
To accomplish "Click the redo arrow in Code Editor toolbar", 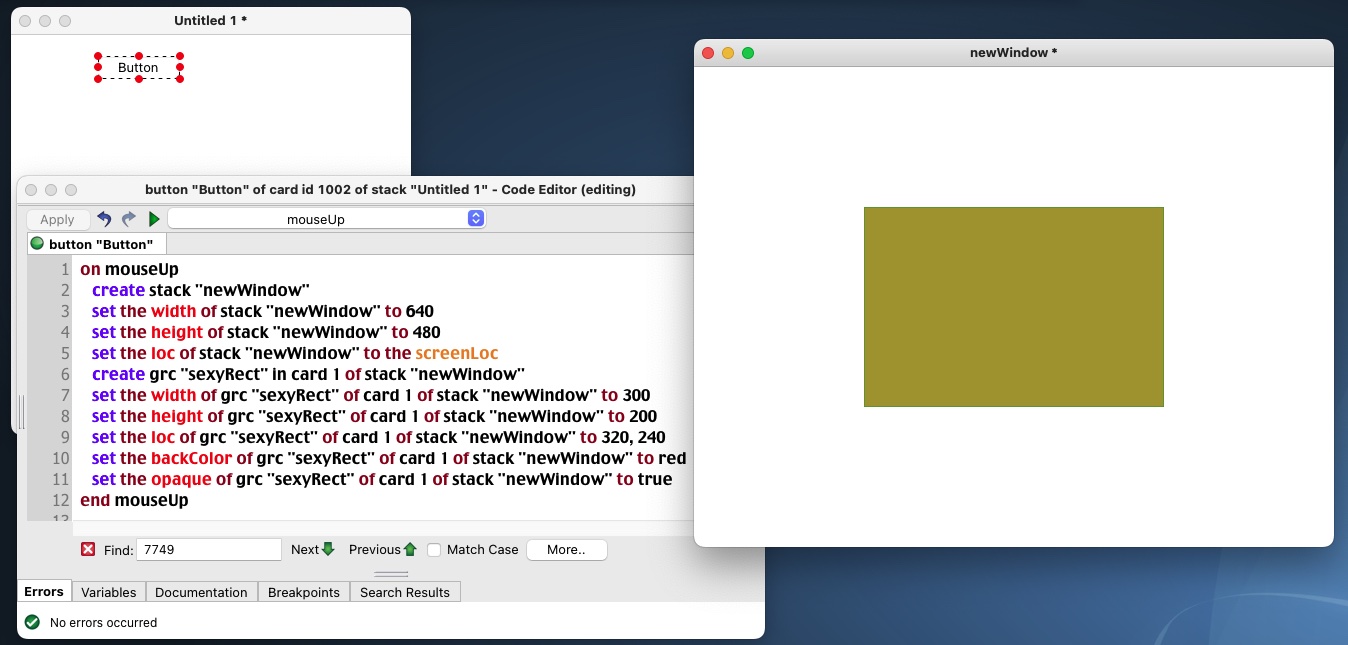I will [x=129, y=219].
